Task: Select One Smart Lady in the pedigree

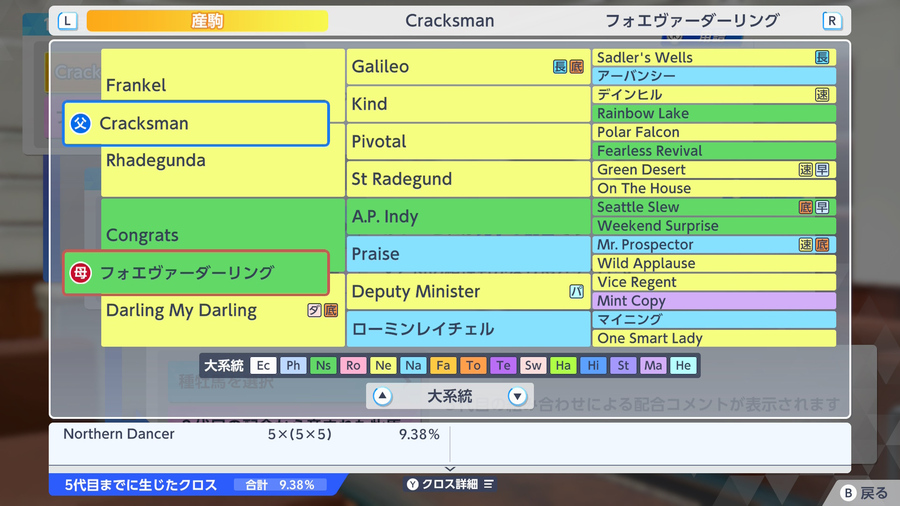Action: [714, 338]
